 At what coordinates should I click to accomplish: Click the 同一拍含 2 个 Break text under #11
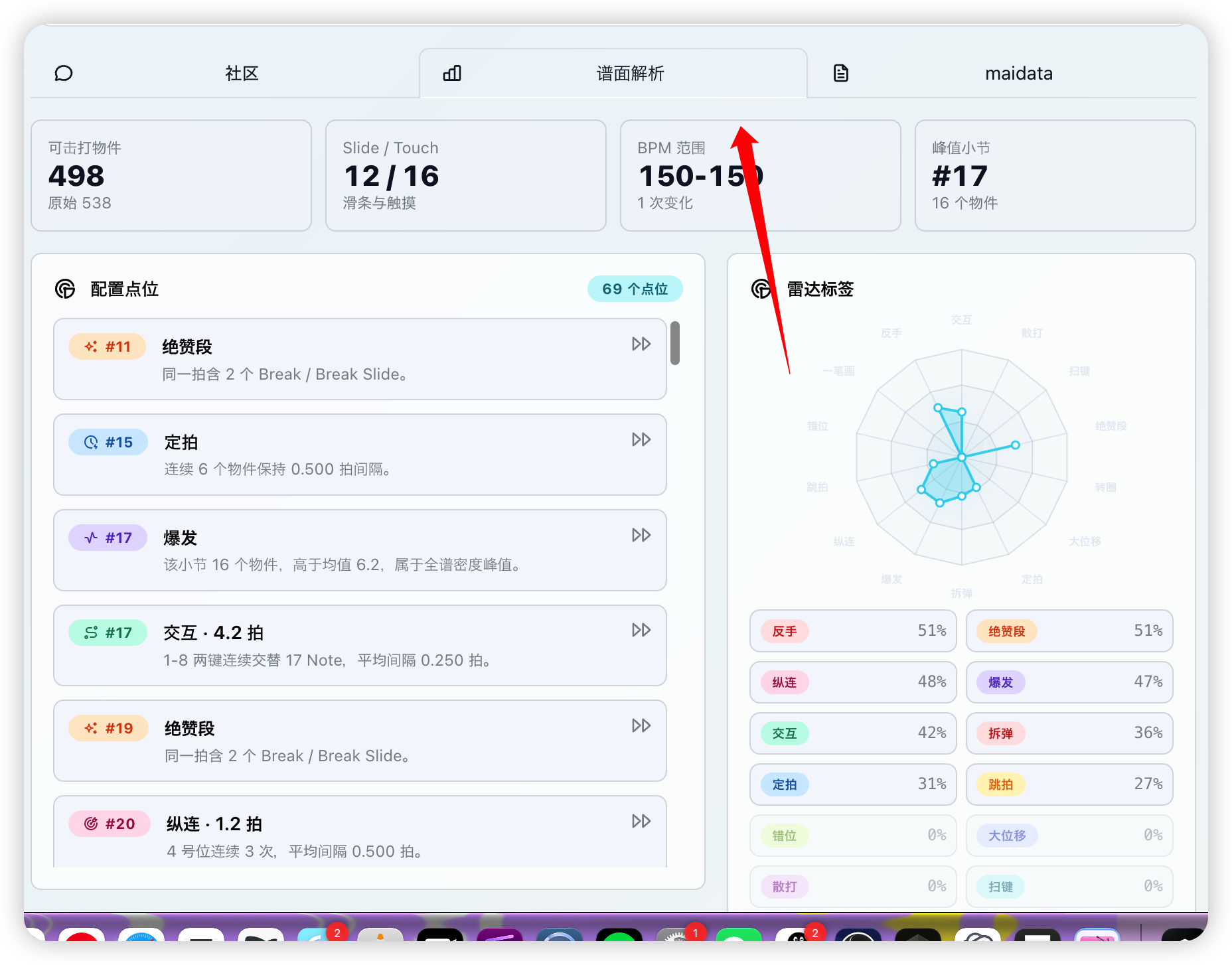click(285, 374)
